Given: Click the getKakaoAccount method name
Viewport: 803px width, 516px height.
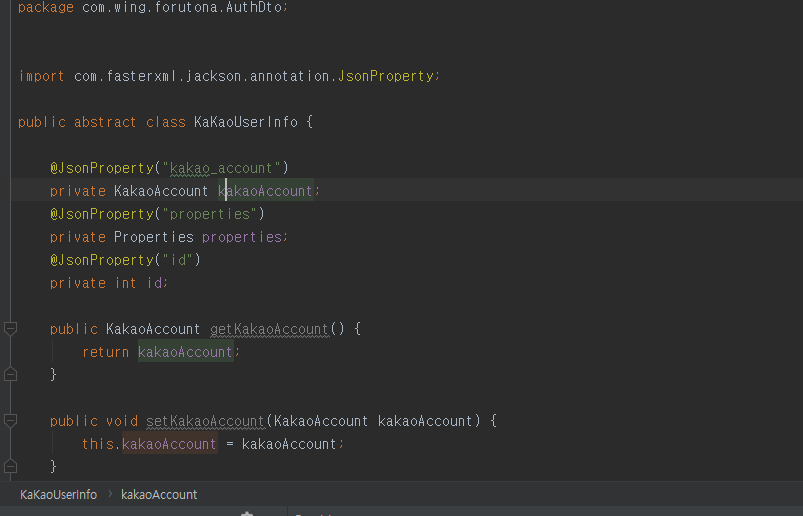Looking at the screenshot, I should (269, 329).
